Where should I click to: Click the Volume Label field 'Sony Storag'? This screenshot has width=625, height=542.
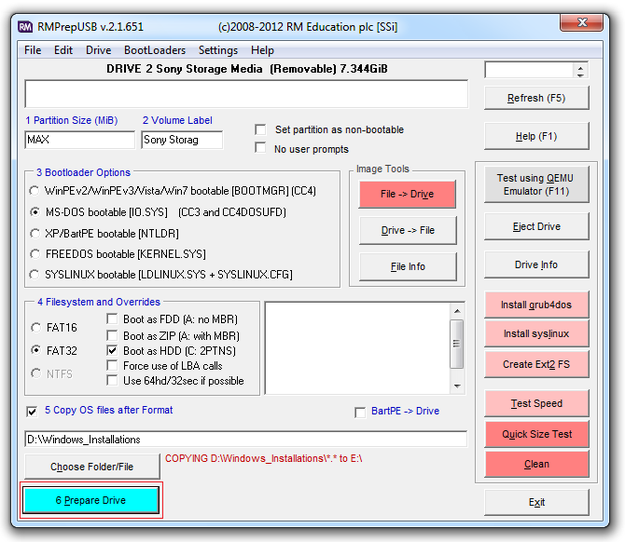click(182, 139)
